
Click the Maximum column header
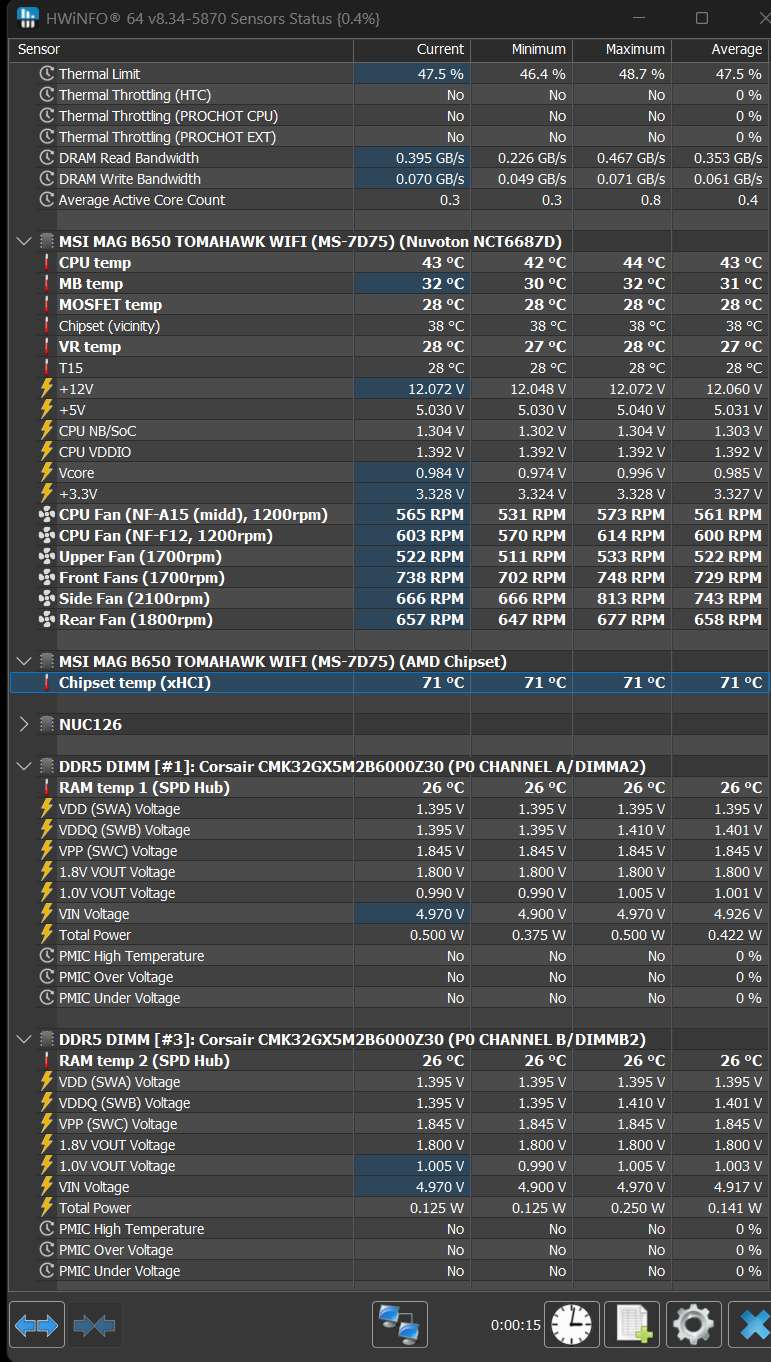tap(620, 49)
